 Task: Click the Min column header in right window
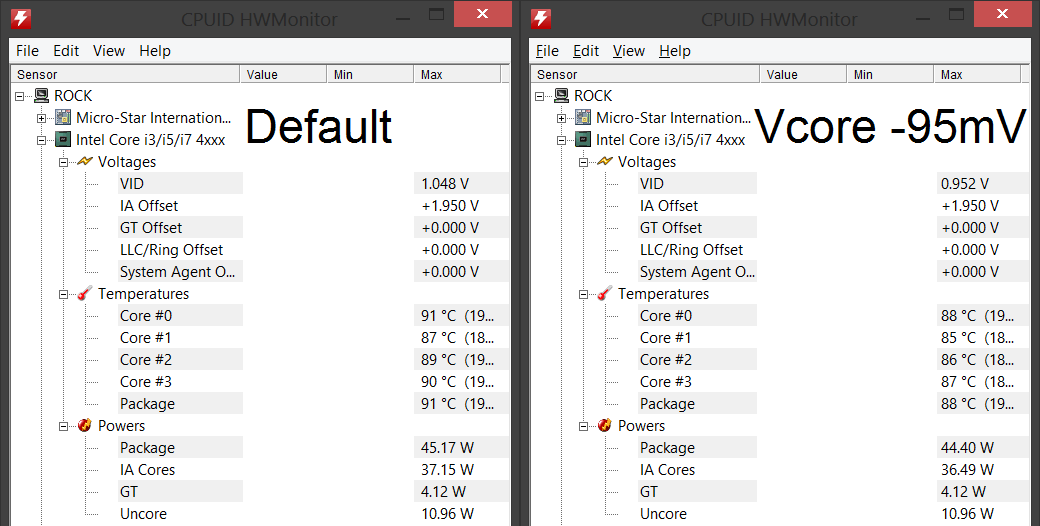890,74
